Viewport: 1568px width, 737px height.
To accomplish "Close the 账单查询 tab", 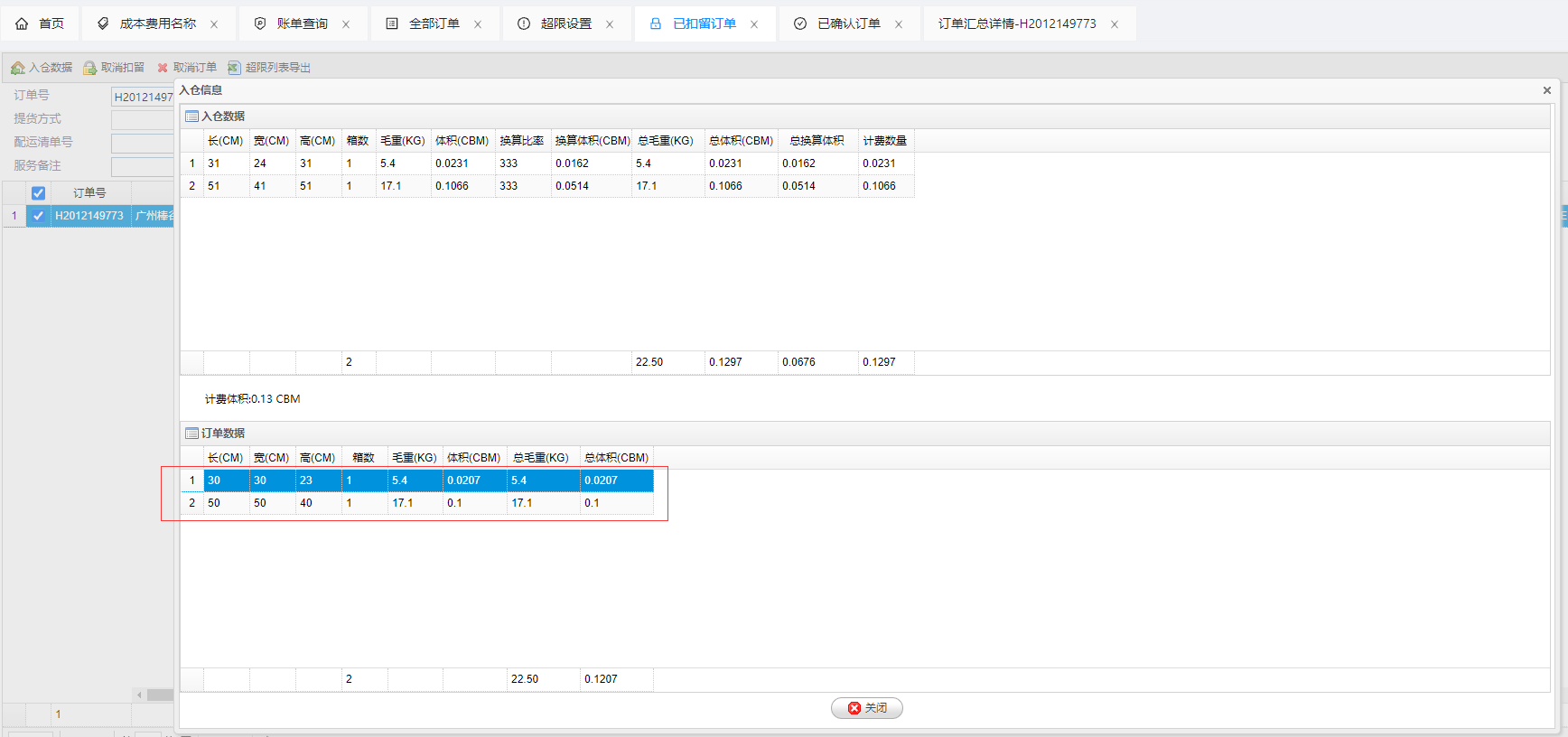I will pos(346,24).
